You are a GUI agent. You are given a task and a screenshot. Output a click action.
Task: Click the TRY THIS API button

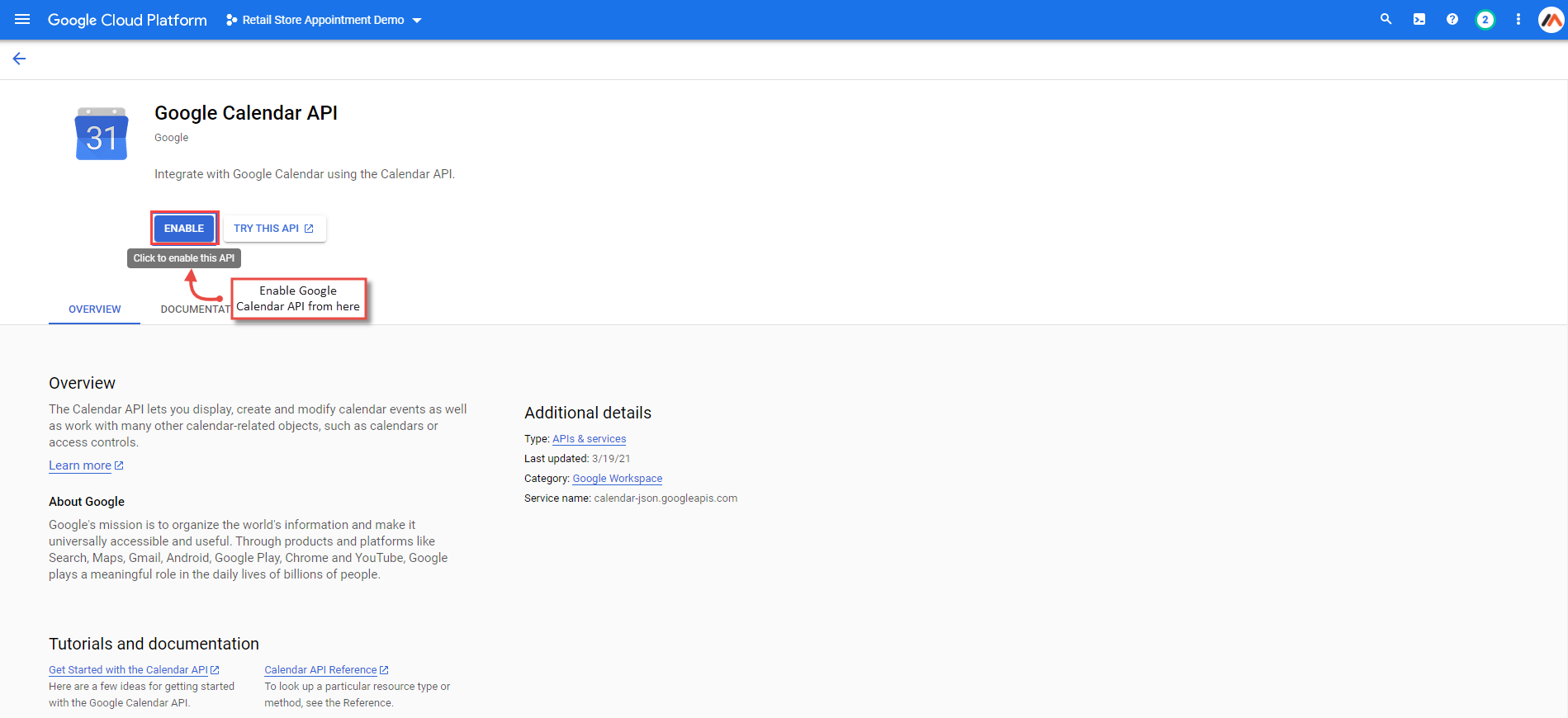pos(274,229)
